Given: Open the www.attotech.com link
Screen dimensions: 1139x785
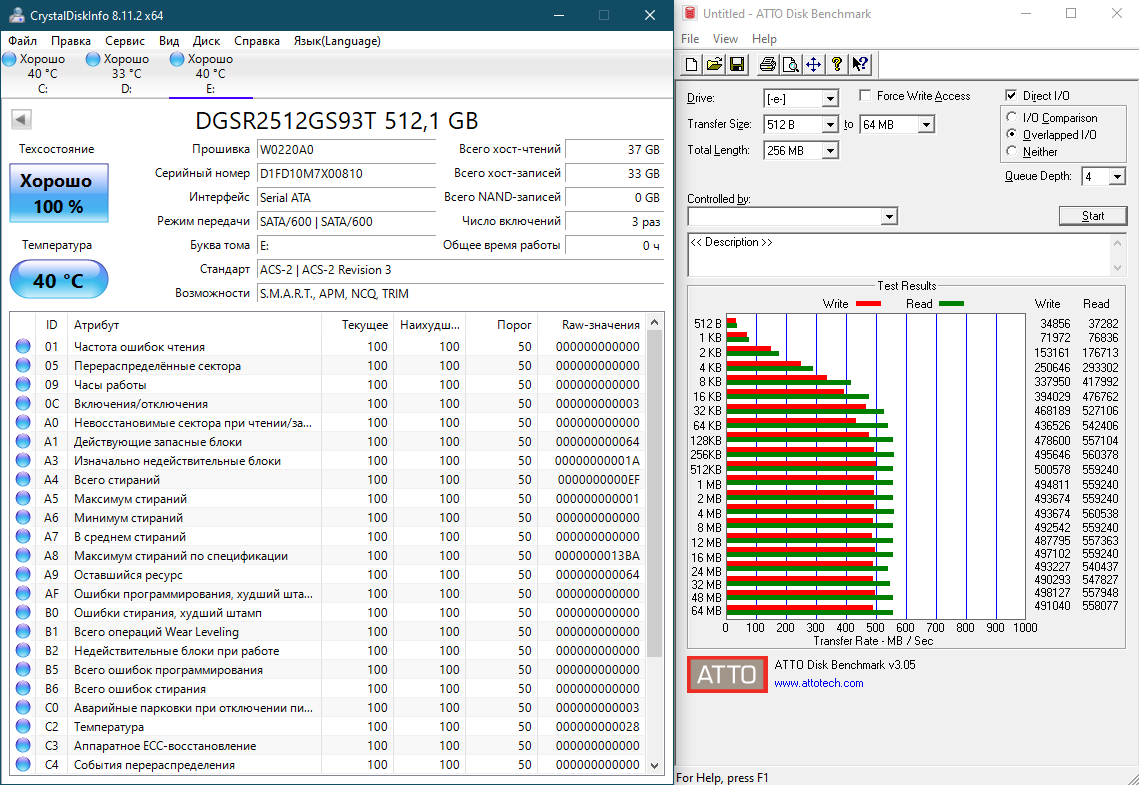Looking at the screenshot, I should (x=818, y=683).
